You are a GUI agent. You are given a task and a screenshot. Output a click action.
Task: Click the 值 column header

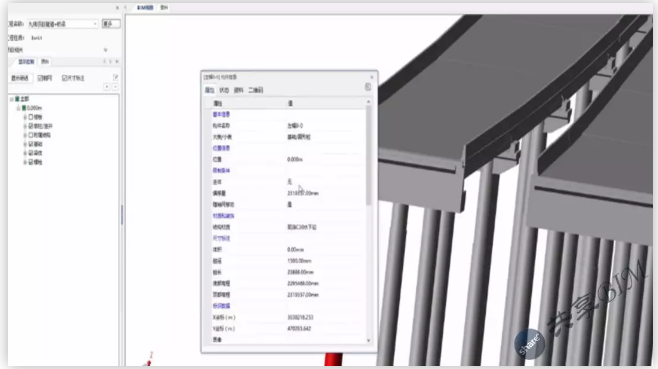click(290, 103)
